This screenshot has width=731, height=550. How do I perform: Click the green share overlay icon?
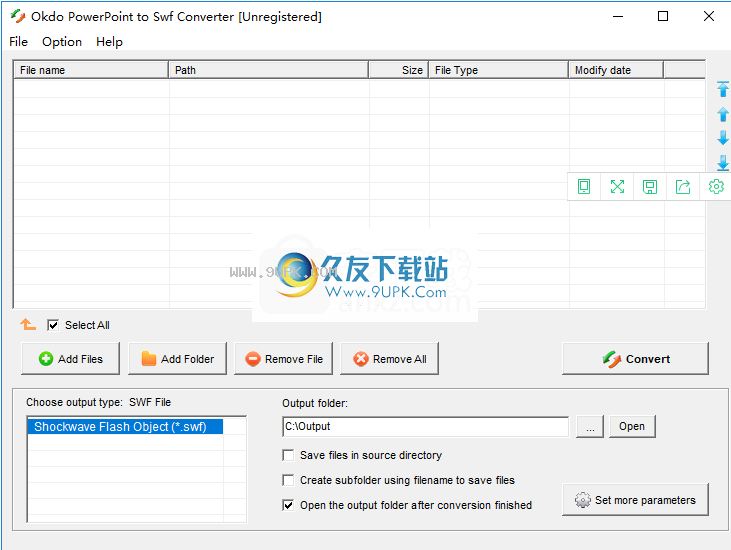point(683,186)
